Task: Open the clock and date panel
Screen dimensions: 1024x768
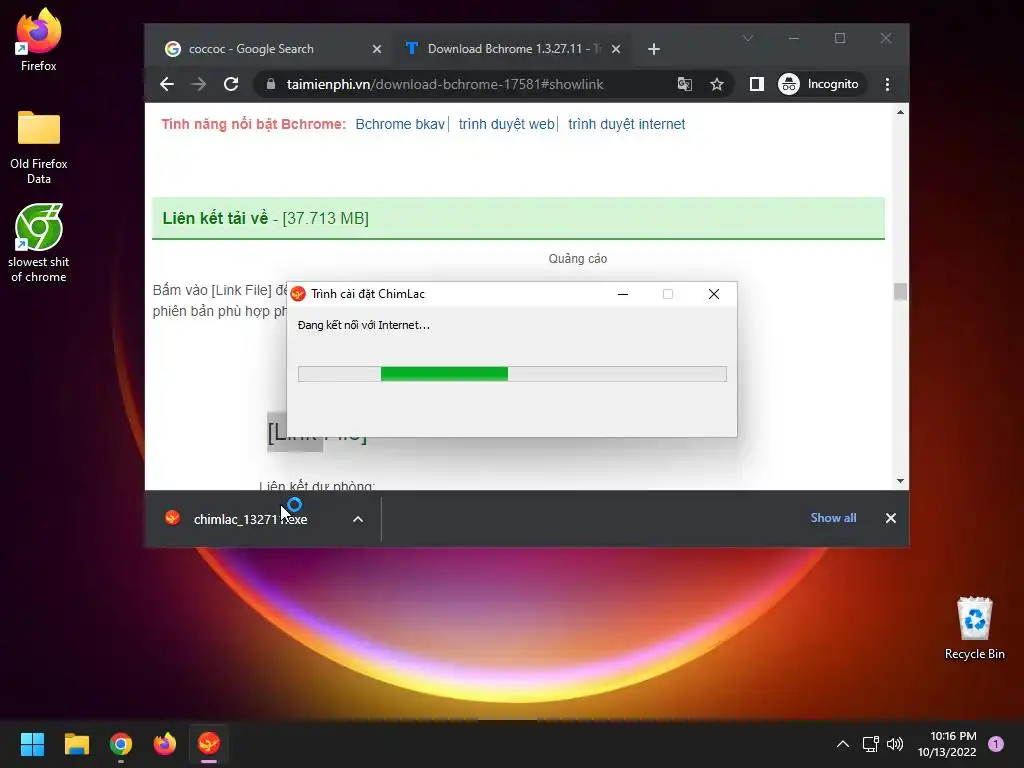Action: (x=947, y=744)
